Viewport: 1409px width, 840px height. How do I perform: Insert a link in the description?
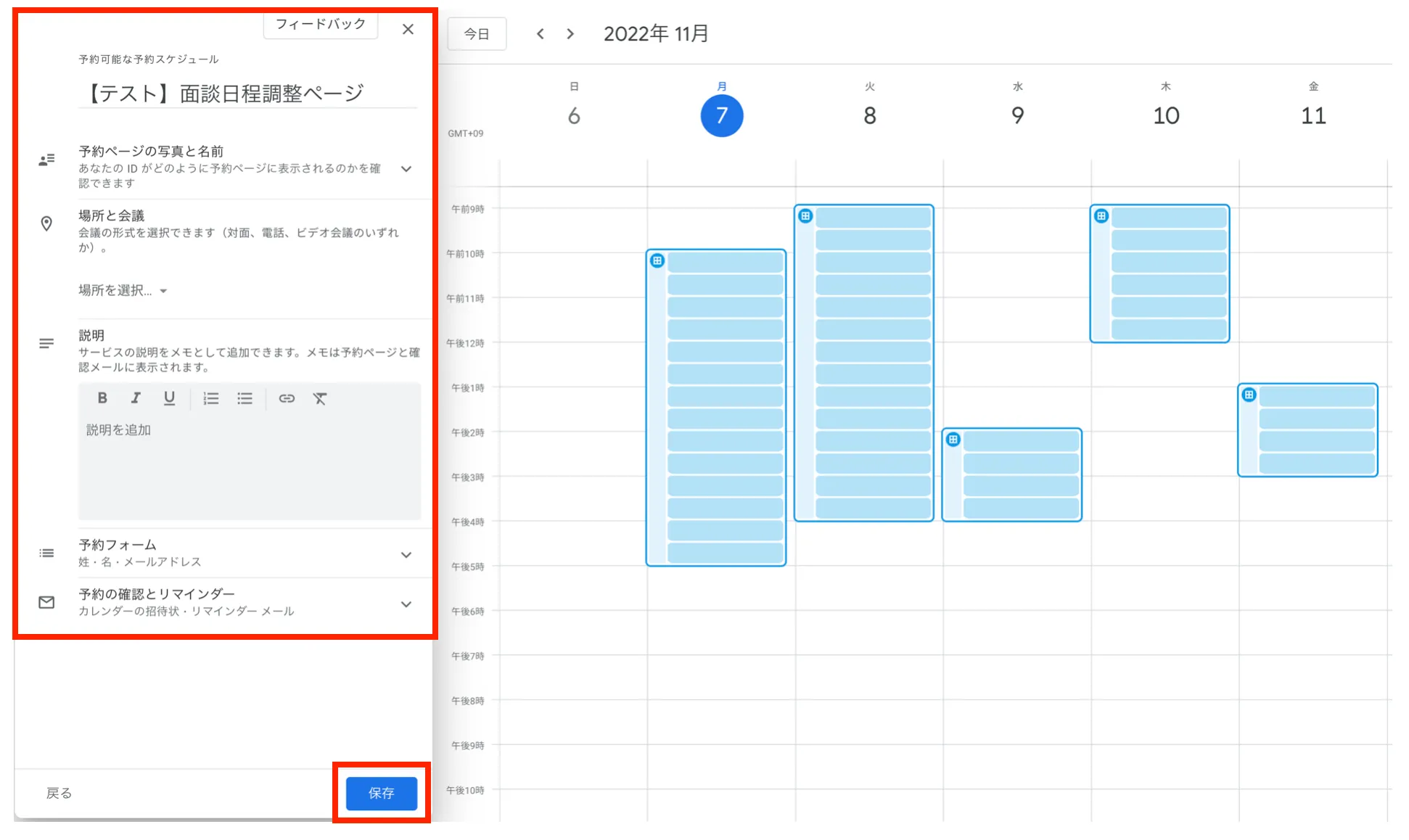(287, 398)
